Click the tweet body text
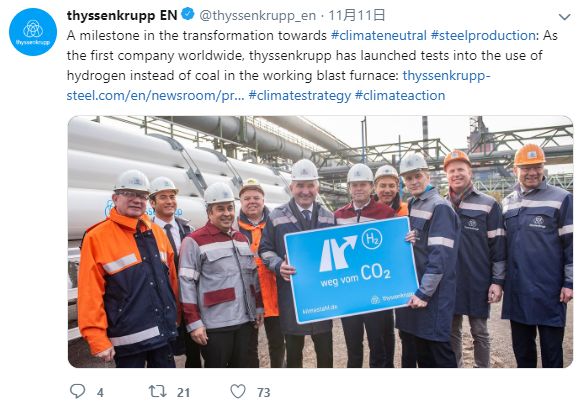 [312, 65]
